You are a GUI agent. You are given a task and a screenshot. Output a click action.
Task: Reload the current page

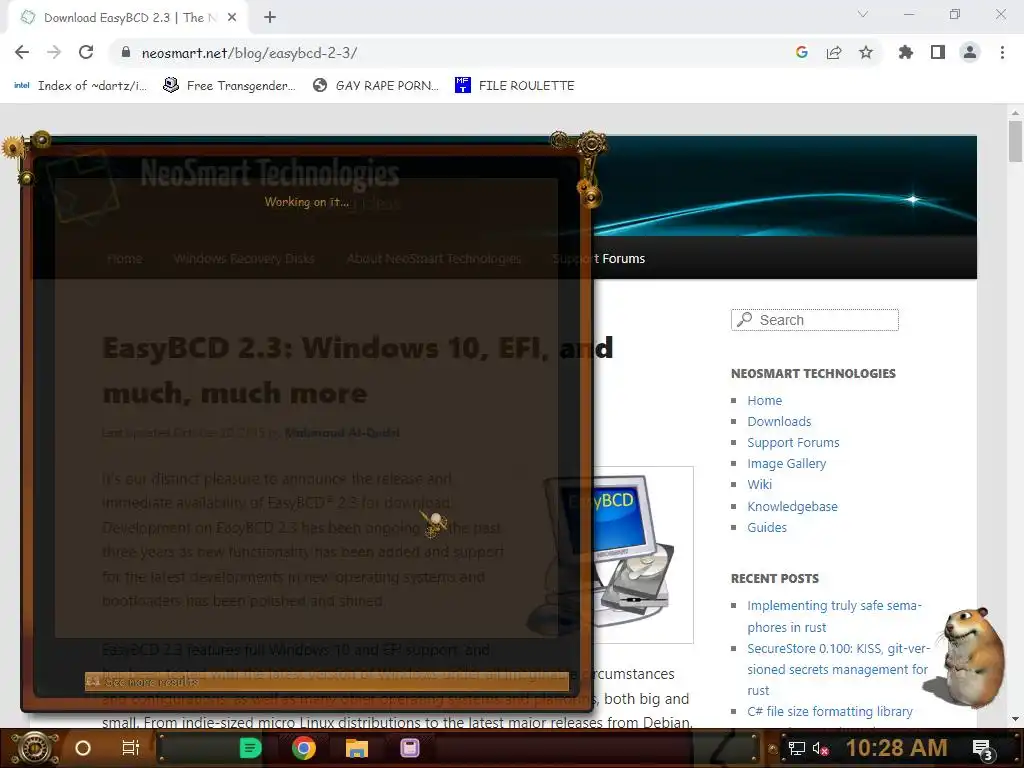click(86, 52)
